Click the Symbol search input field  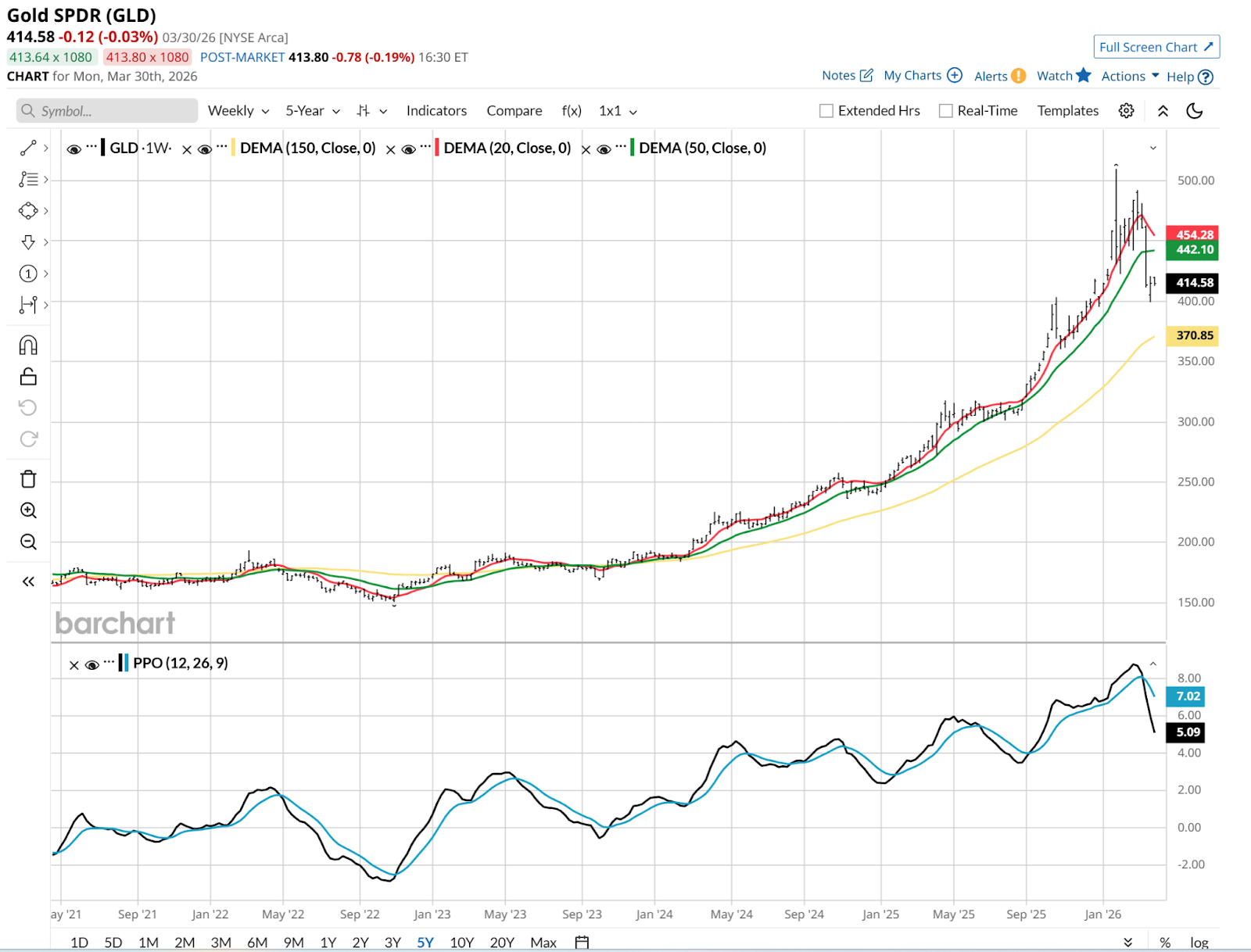coord(107,111)
